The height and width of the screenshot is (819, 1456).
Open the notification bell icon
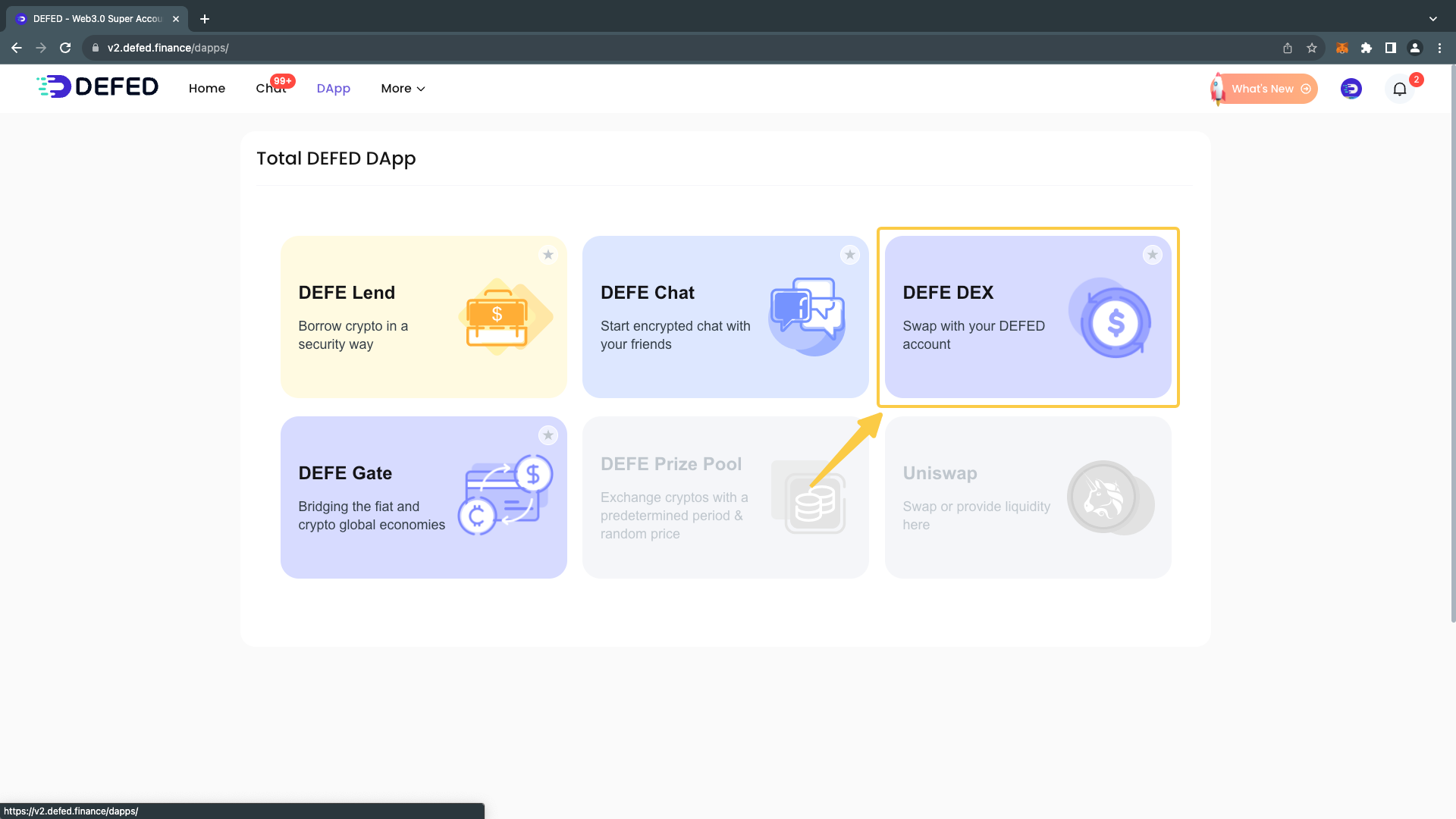pyautogui.click(x=1399, y=89)
